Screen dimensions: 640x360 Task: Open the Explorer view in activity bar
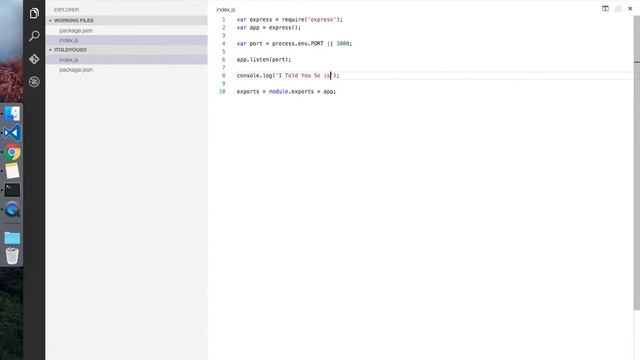pyautogui.click(x=34, y=13)
